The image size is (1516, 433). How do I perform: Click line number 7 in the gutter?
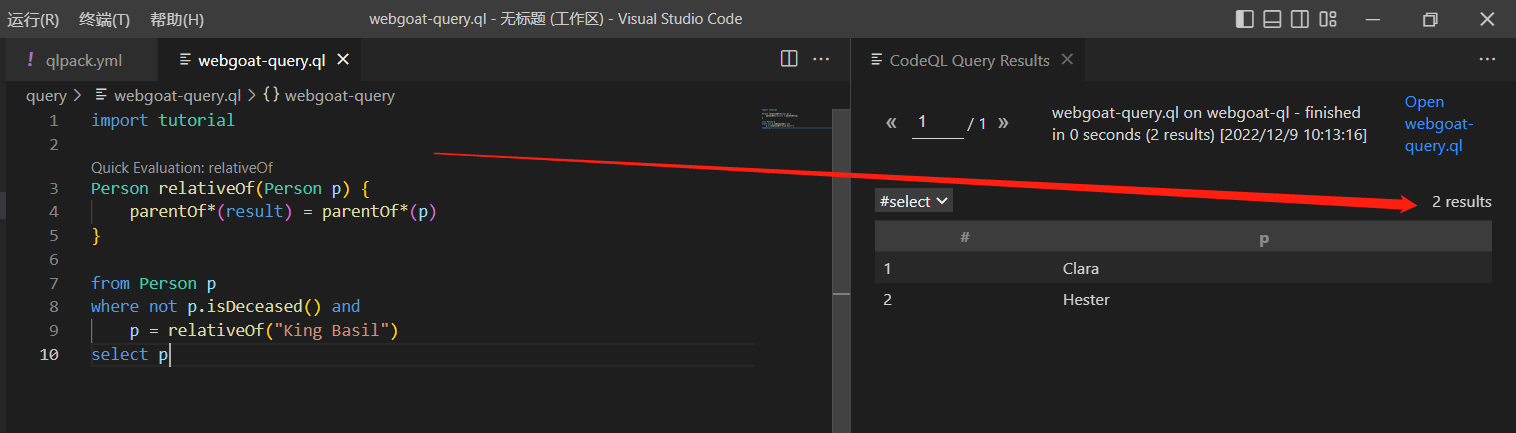(53, 283)
